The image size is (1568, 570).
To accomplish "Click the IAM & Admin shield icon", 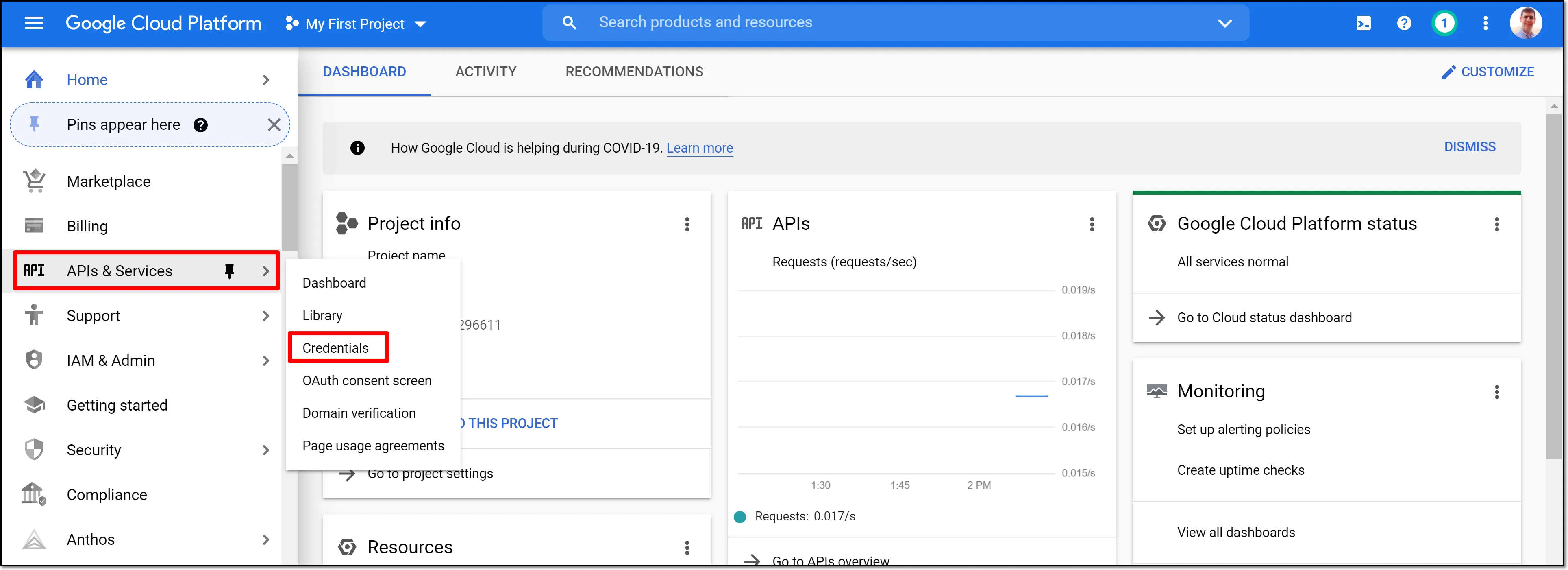I will pos(34,360).
